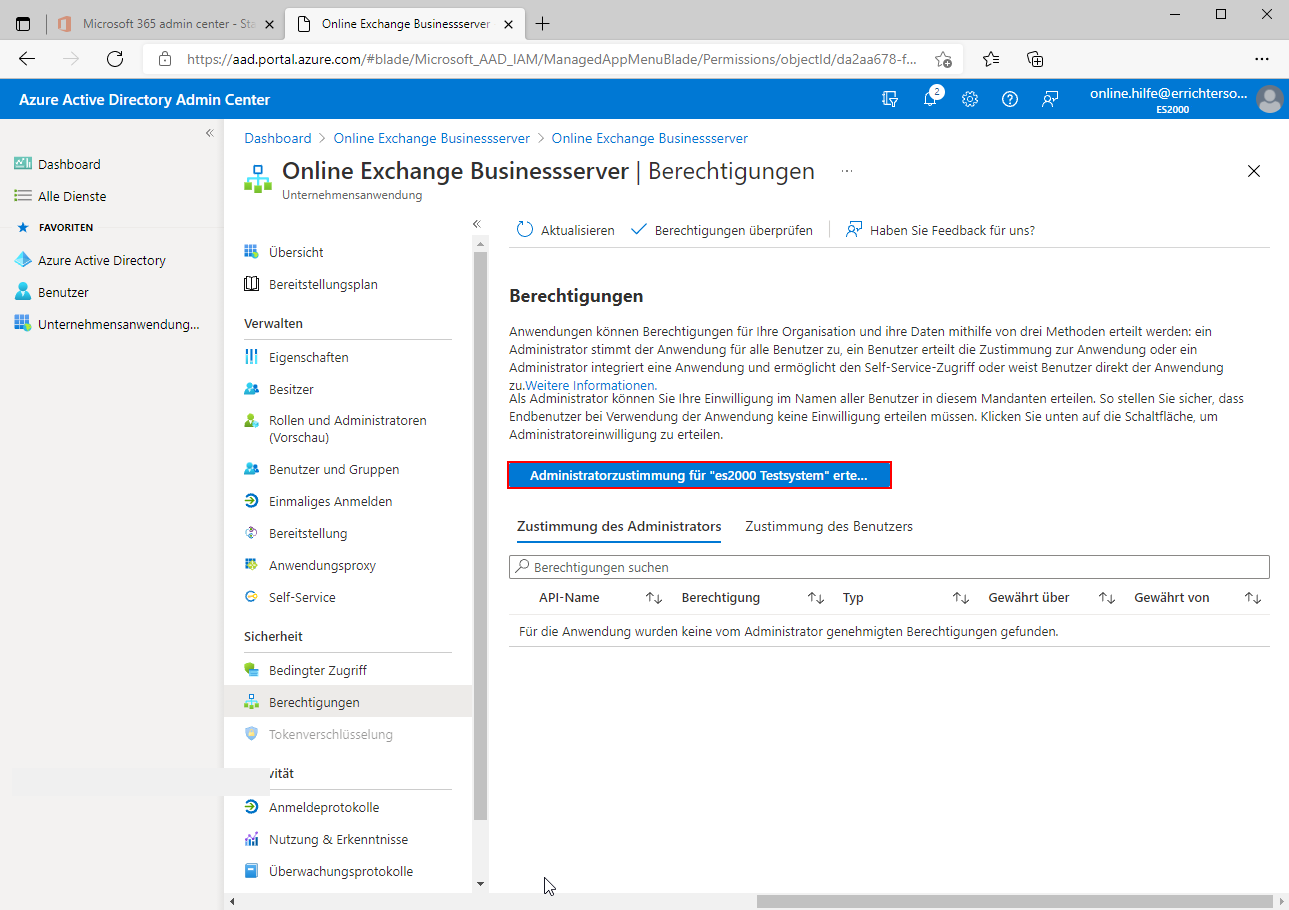Screen dimensions: 1289x910
Task: Click the Einmaliges Anmelden icon
Action: click(252, 501)
